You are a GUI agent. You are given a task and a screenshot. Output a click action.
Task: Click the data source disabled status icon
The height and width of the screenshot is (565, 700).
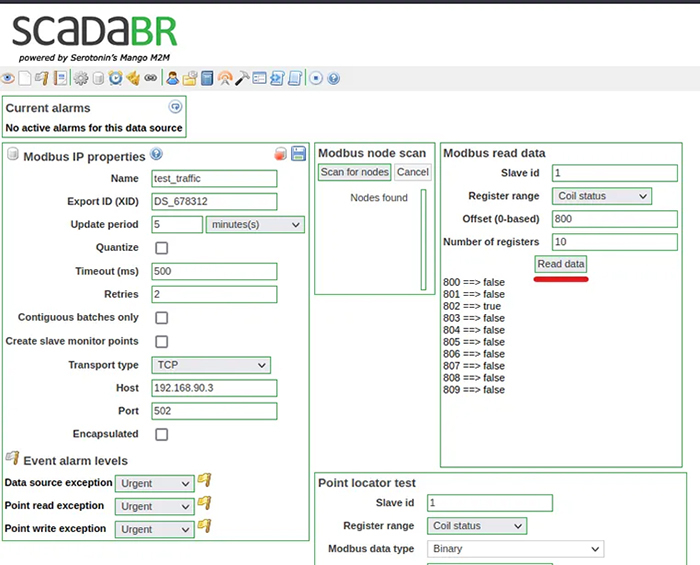click(x=281, y=154)
